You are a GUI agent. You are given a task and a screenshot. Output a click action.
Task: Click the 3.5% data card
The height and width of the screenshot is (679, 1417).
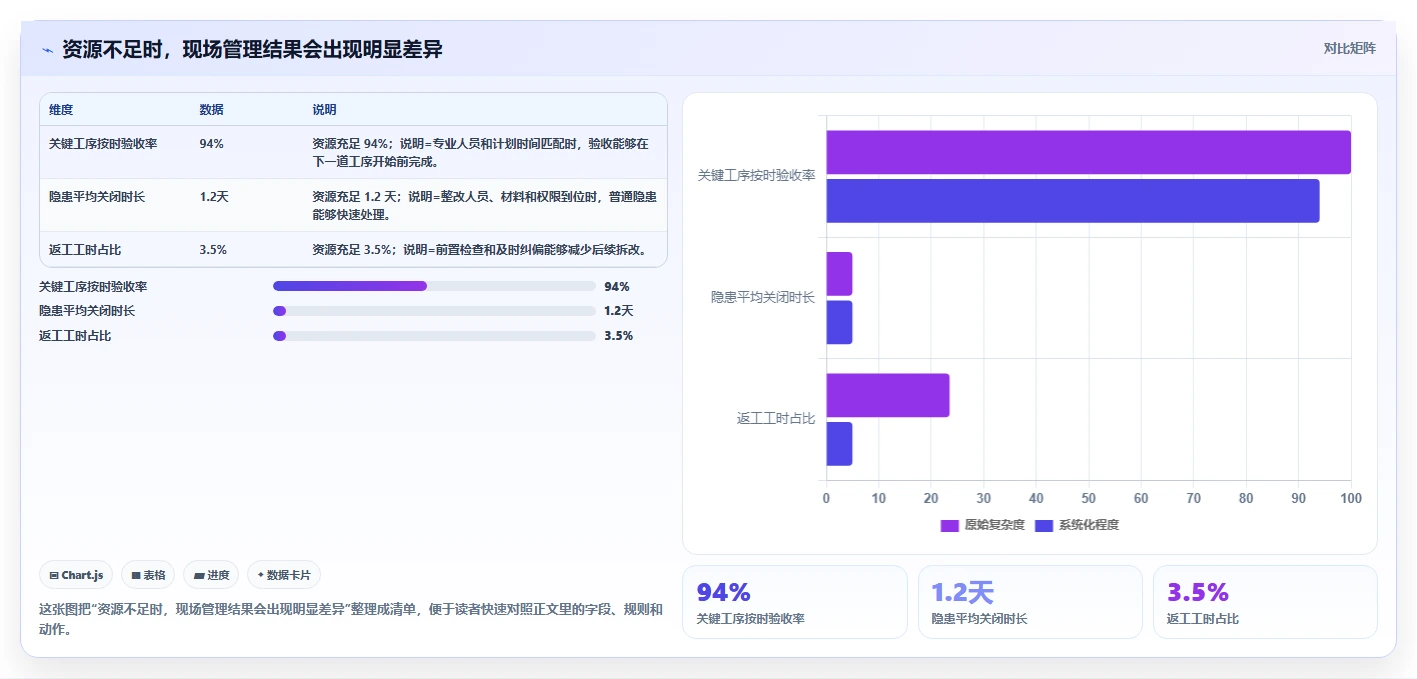coord(1265,602)
